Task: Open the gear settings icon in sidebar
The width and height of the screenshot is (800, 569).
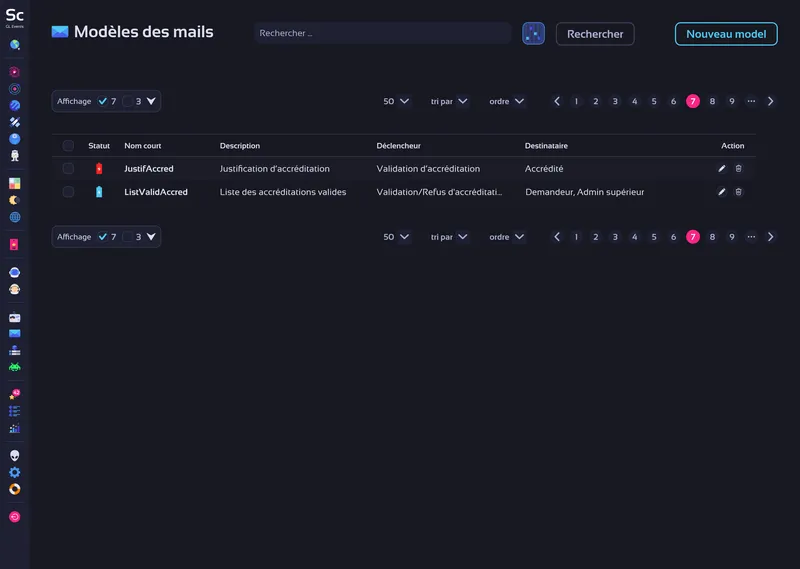Action: point(14,472)
